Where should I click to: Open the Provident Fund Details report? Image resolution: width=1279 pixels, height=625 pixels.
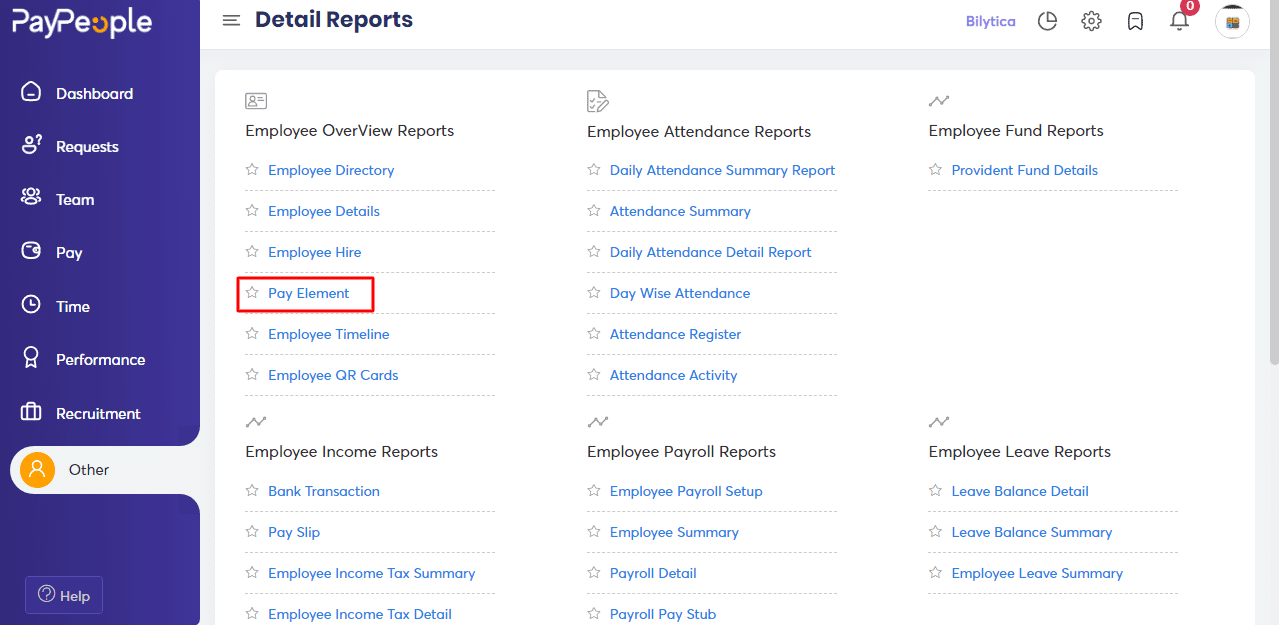point(1023,169)
